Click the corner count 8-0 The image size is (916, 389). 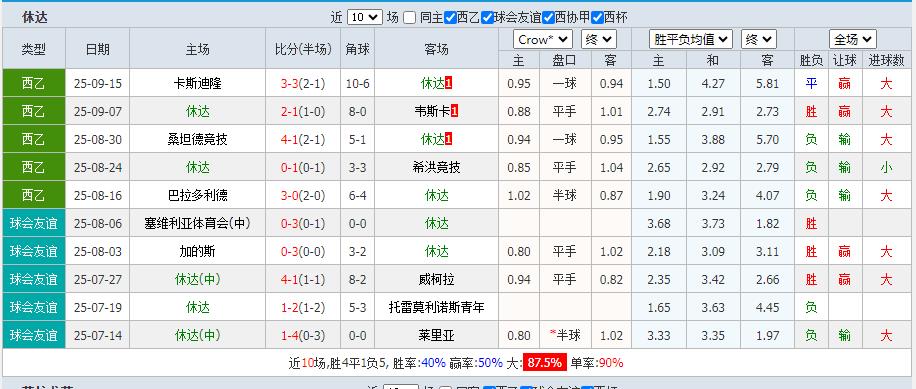tap(358, 111)
